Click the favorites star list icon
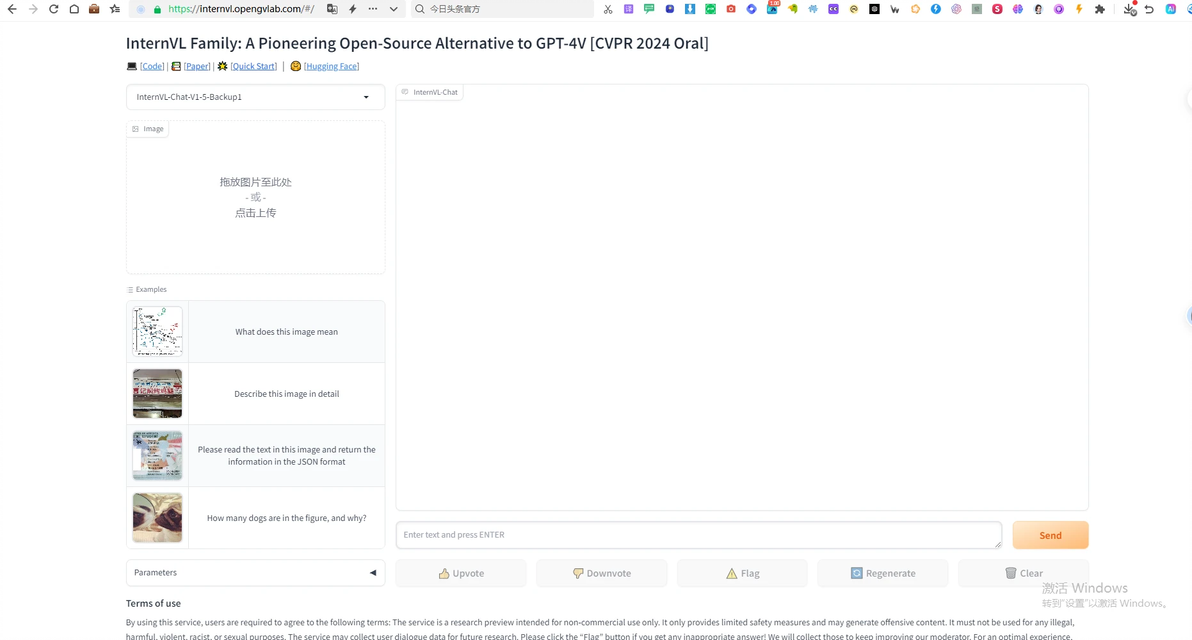This screenshot has height=640, width=1192. coord(115,9)
